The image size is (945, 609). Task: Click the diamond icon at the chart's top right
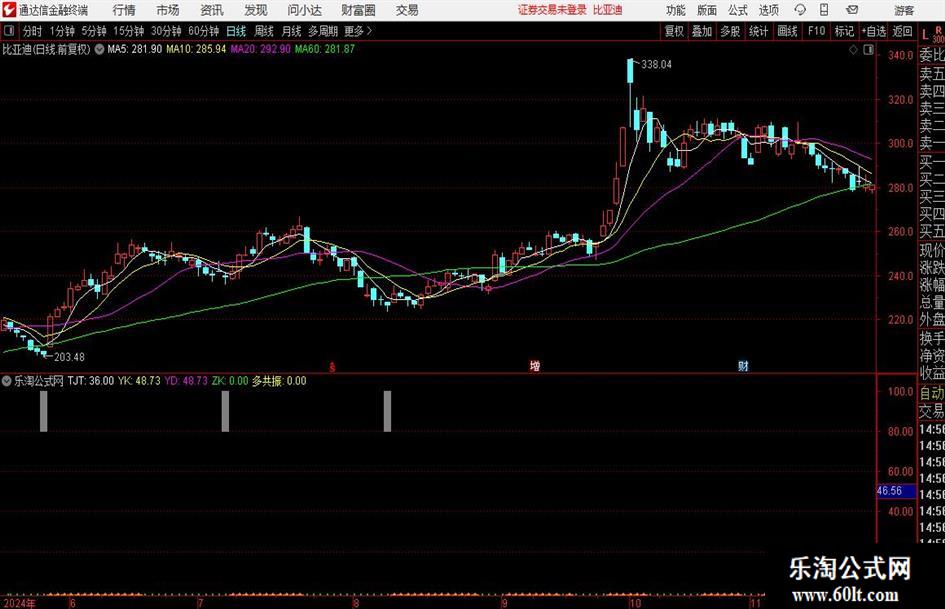pos(853,50)
